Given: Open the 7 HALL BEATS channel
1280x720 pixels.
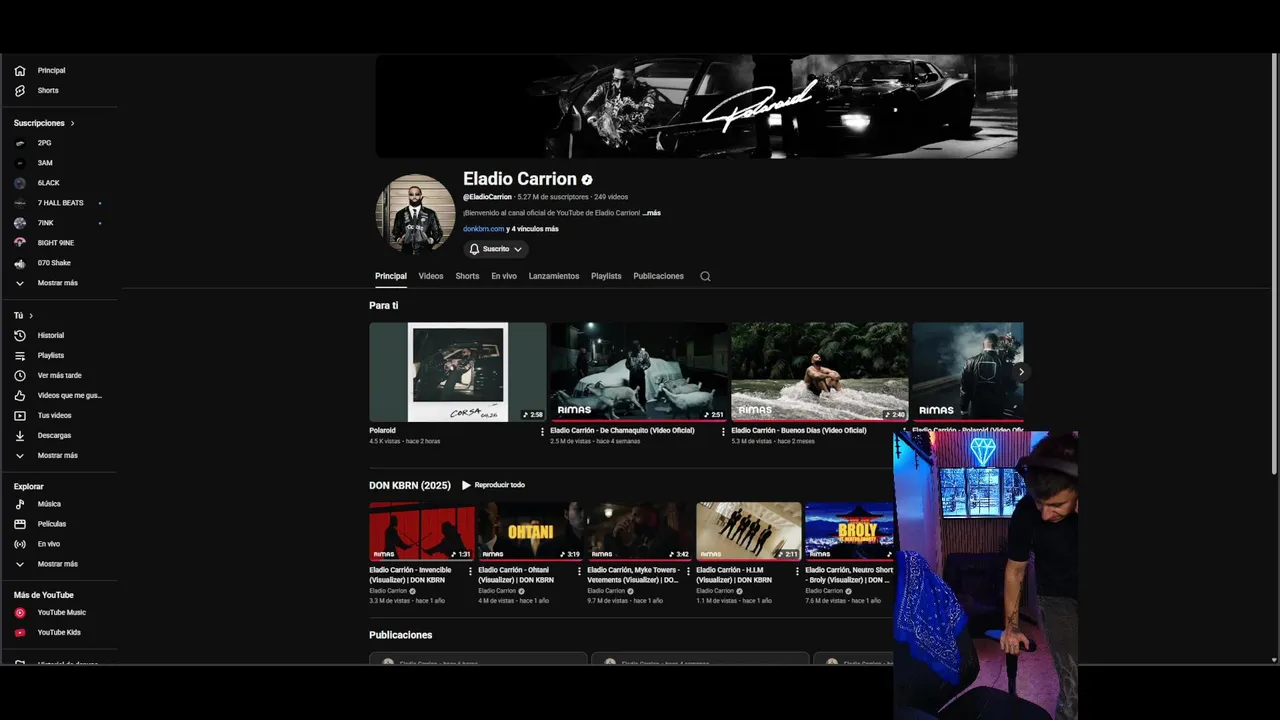Looking at the screenshot, I should [60, 203].
